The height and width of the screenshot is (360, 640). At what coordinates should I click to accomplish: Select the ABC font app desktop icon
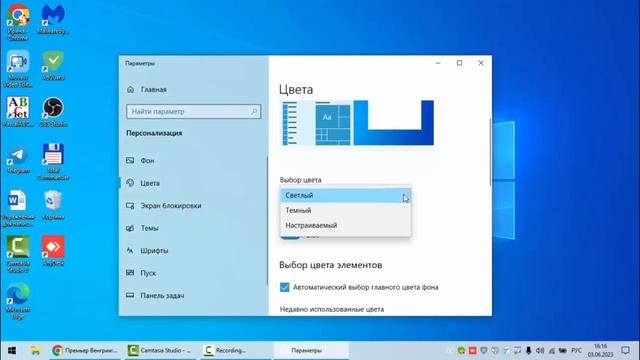18,112
